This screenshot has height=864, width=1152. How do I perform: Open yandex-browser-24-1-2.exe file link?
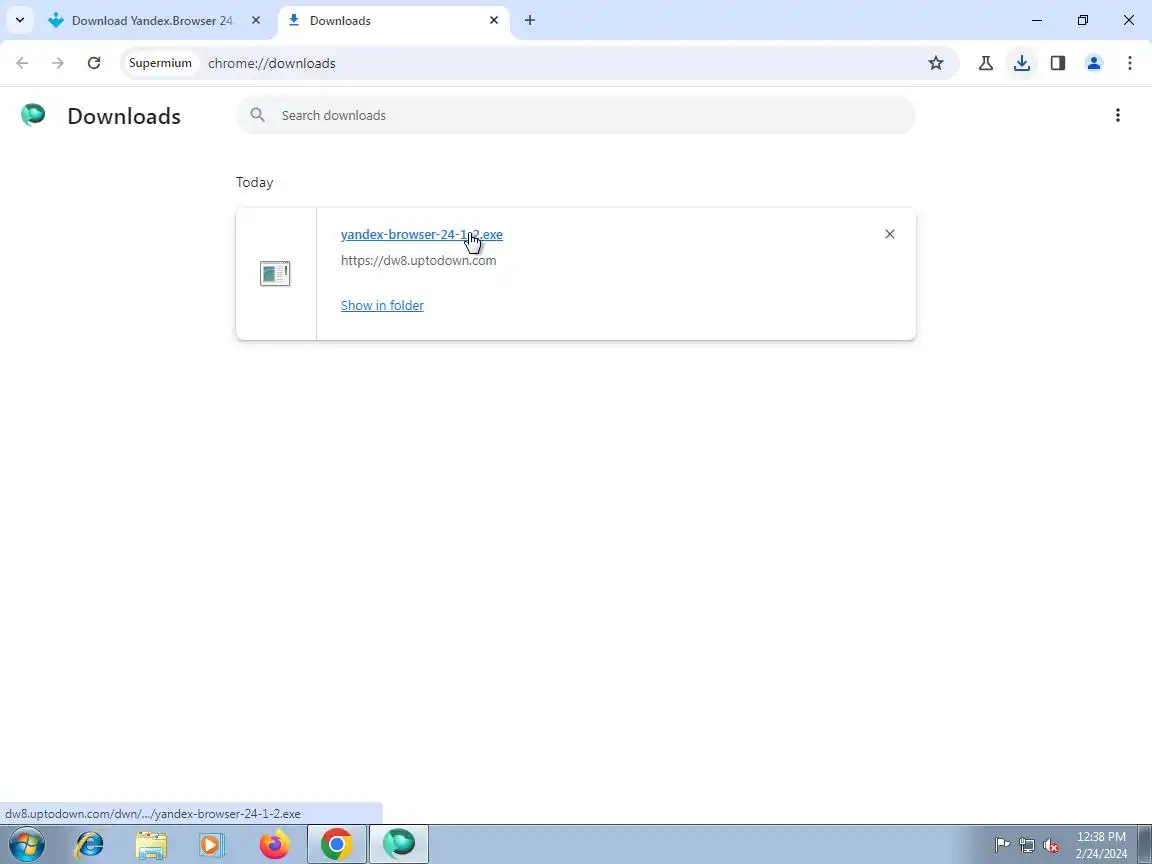(x=422, y=234)
